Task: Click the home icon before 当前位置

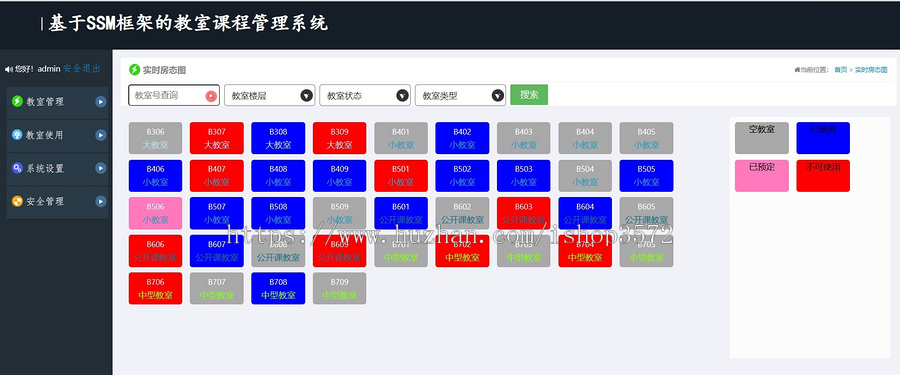Action: coord(797,70)
